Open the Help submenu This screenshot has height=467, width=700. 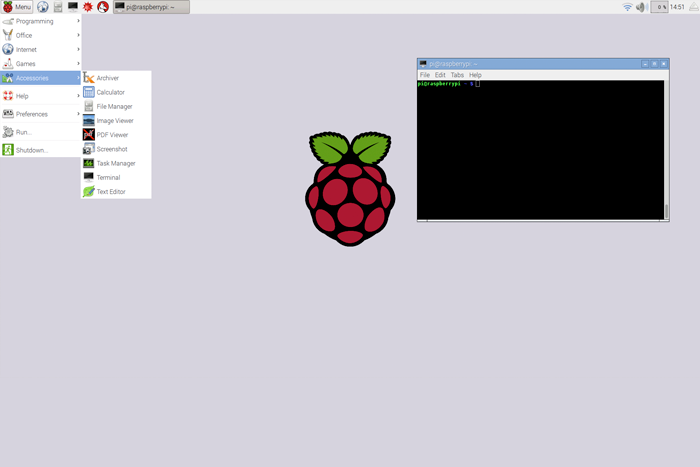[41, 96]
